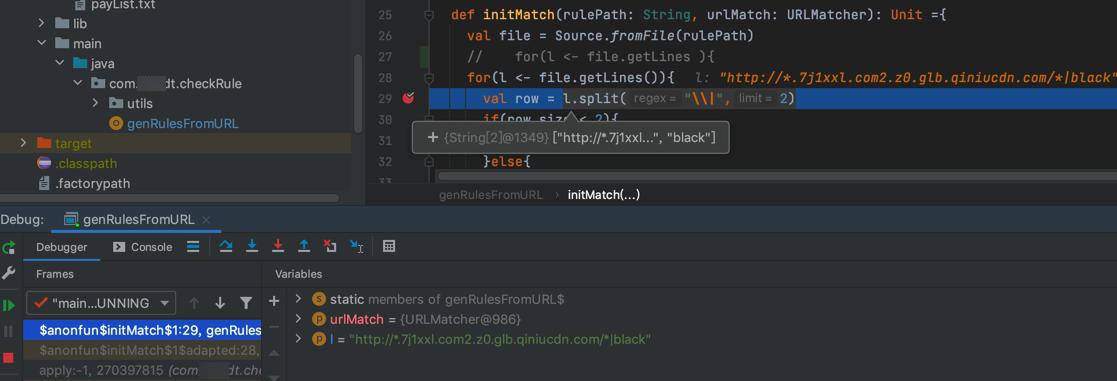Click the red Force Step Into icon
This screenshot has height=381, width=1117.
278,246
